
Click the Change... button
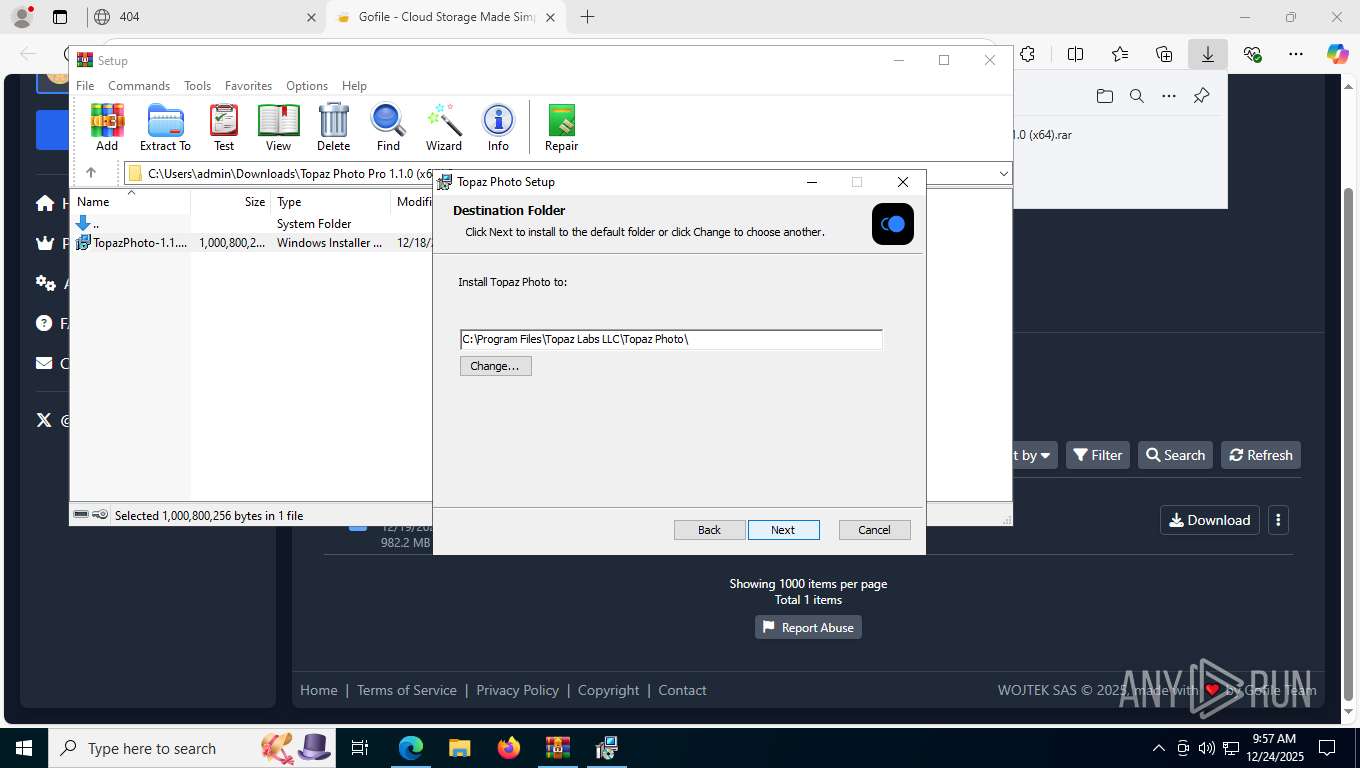(495, 366)
